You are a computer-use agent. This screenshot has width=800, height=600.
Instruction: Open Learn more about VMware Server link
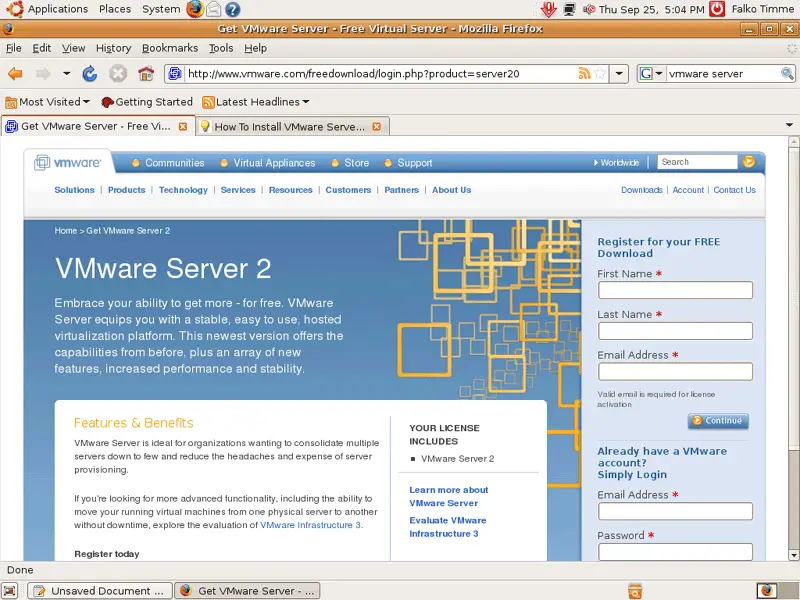[448, 496]
